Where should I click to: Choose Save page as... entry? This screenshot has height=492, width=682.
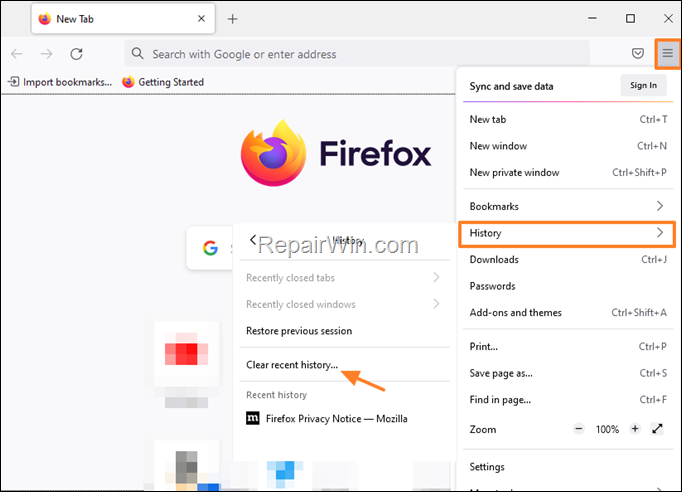tap(568, 373)
